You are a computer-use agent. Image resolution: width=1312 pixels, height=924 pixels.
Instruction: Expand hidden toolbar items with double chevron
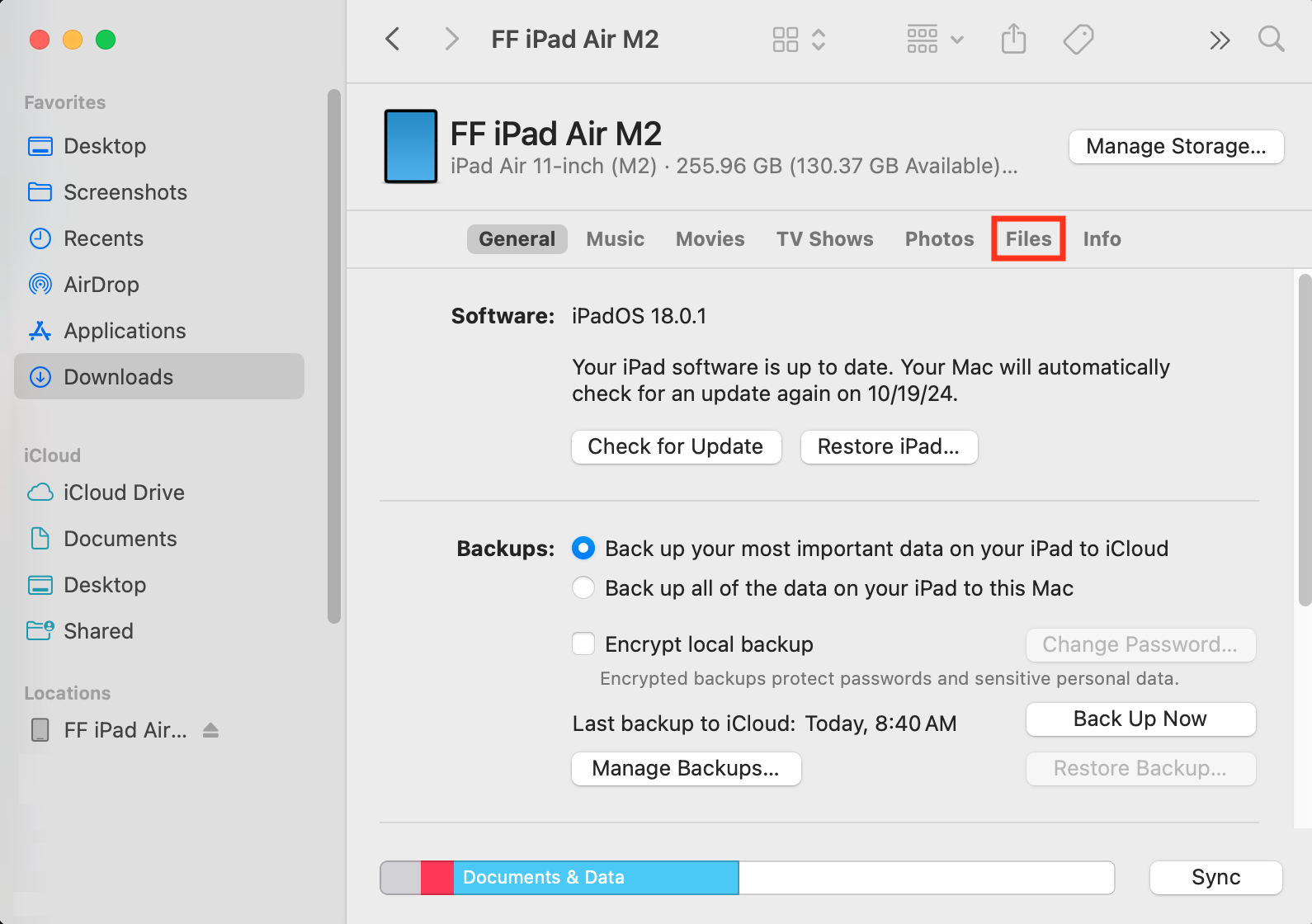[x=1220, y=40]
